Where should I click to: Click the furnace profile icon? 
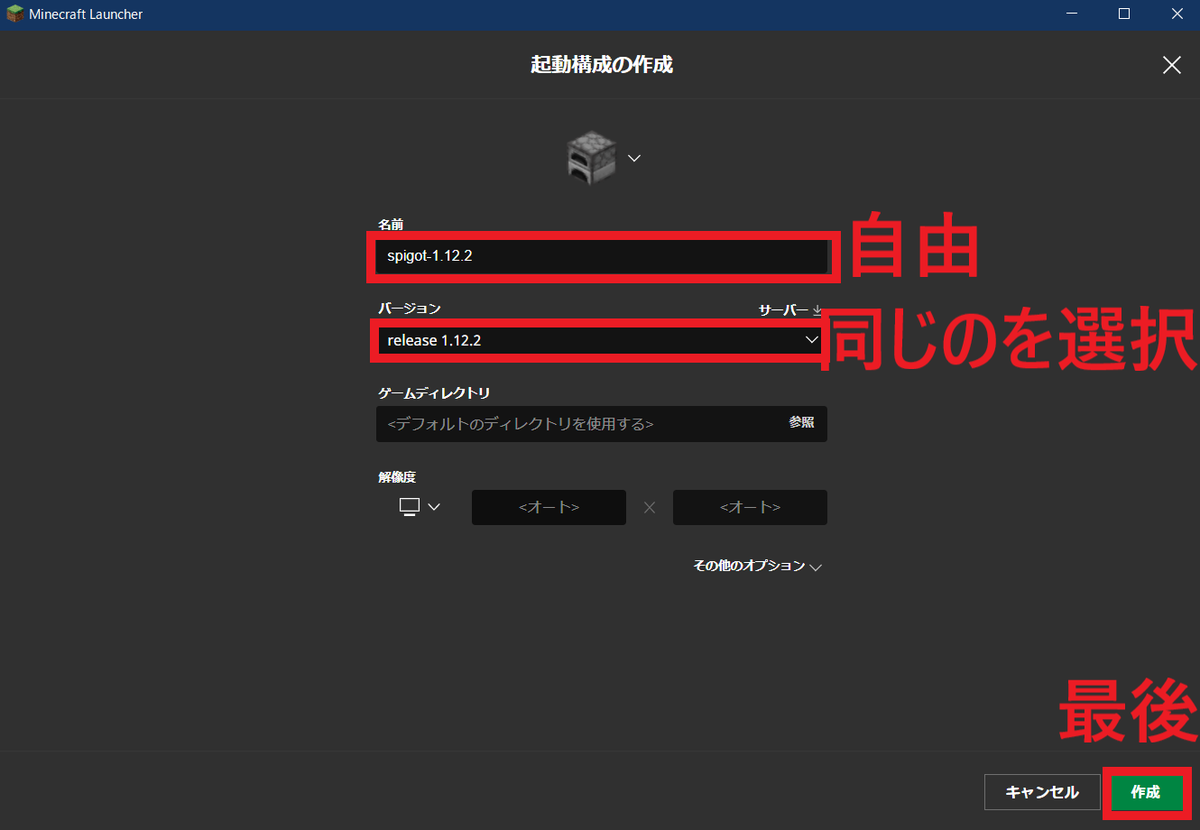coord(590,158)
